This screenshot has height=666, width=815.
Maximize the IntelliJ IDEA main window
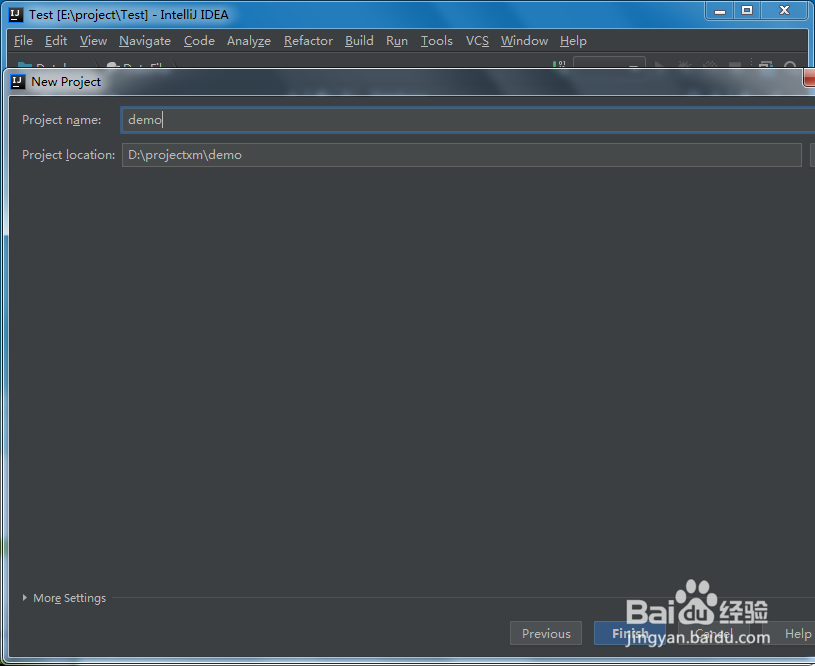[x=747, y=11]
